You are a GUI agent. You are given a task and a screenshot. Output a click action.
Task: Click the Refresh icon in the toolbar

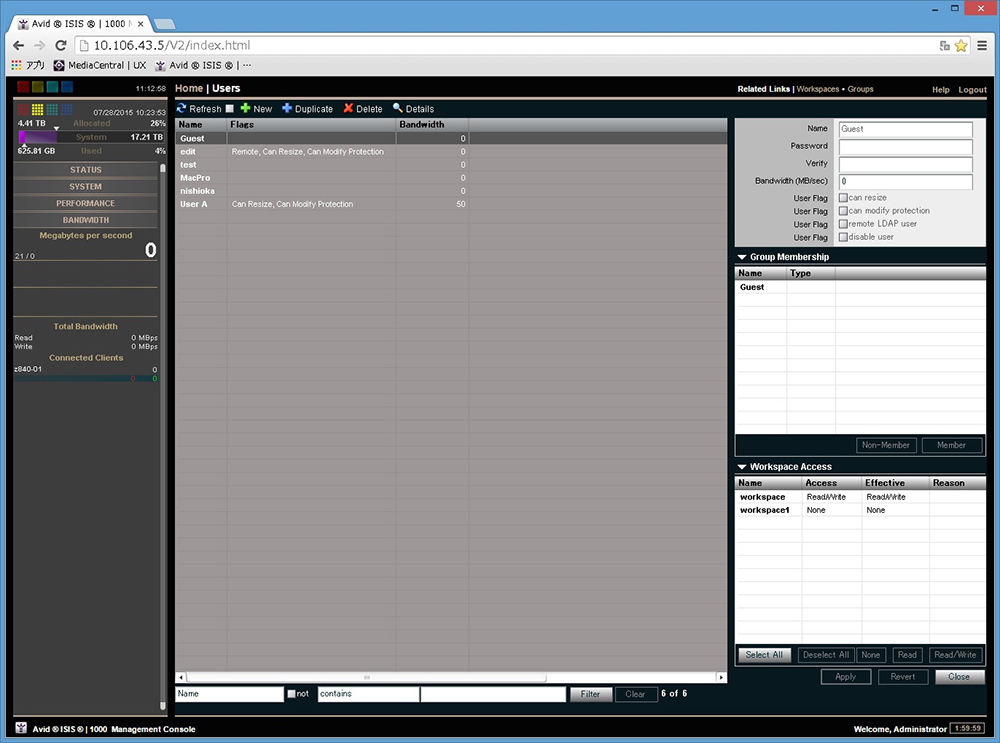pos(182,109)
